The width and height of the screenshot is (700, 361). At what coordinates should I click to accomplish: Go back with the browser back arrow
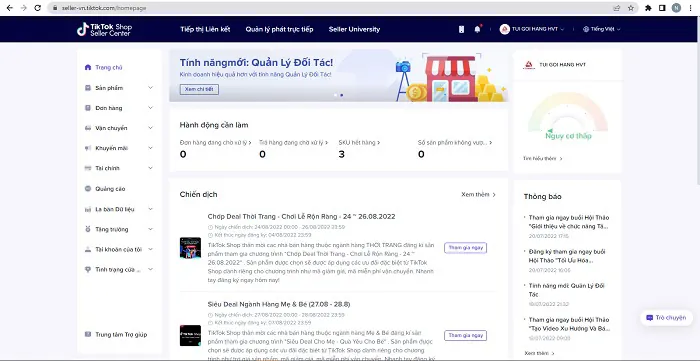(9, 8)
